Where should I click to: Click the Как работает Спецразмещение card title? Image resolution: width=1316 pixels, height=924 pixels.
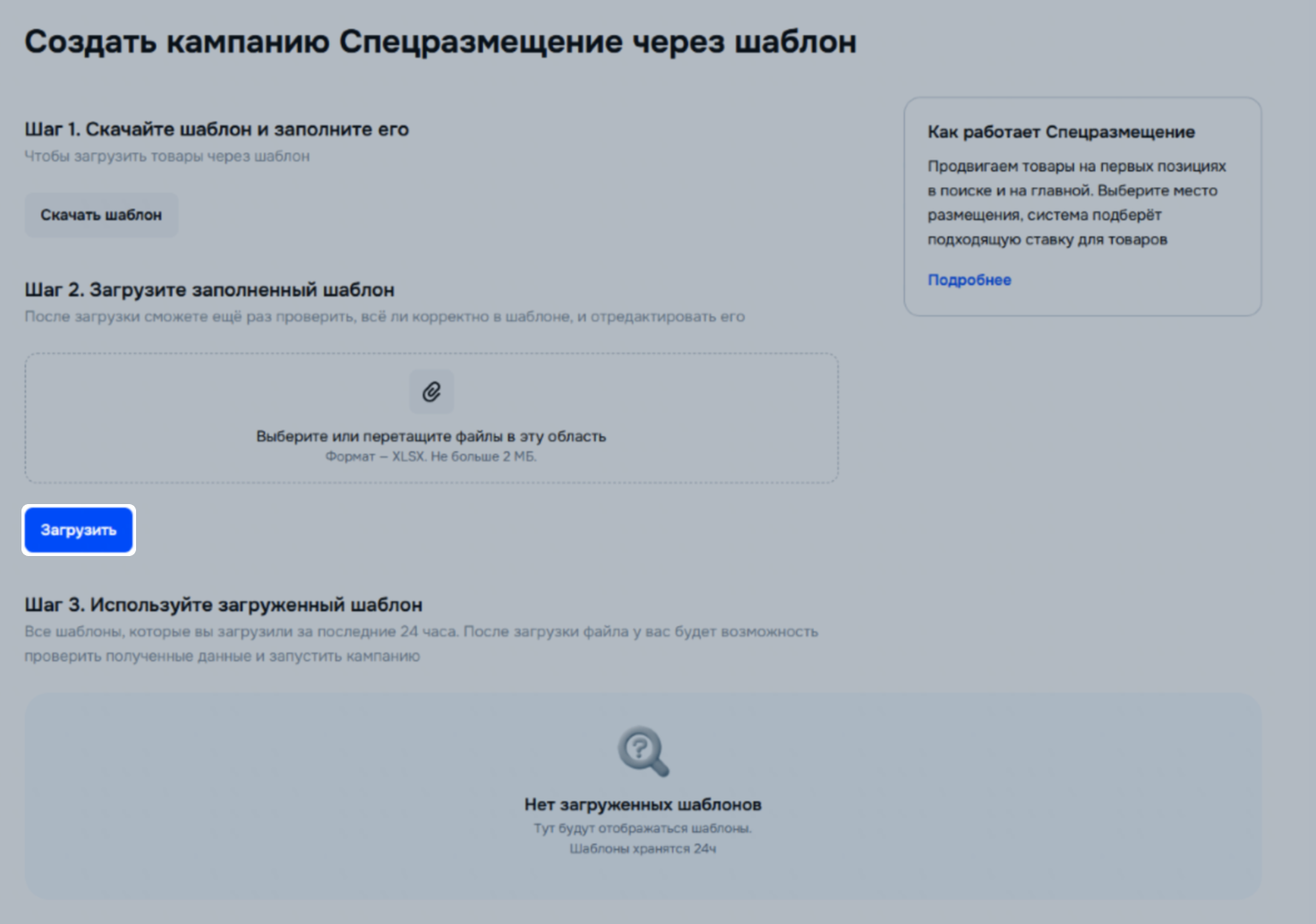(x=1061, y=132)
